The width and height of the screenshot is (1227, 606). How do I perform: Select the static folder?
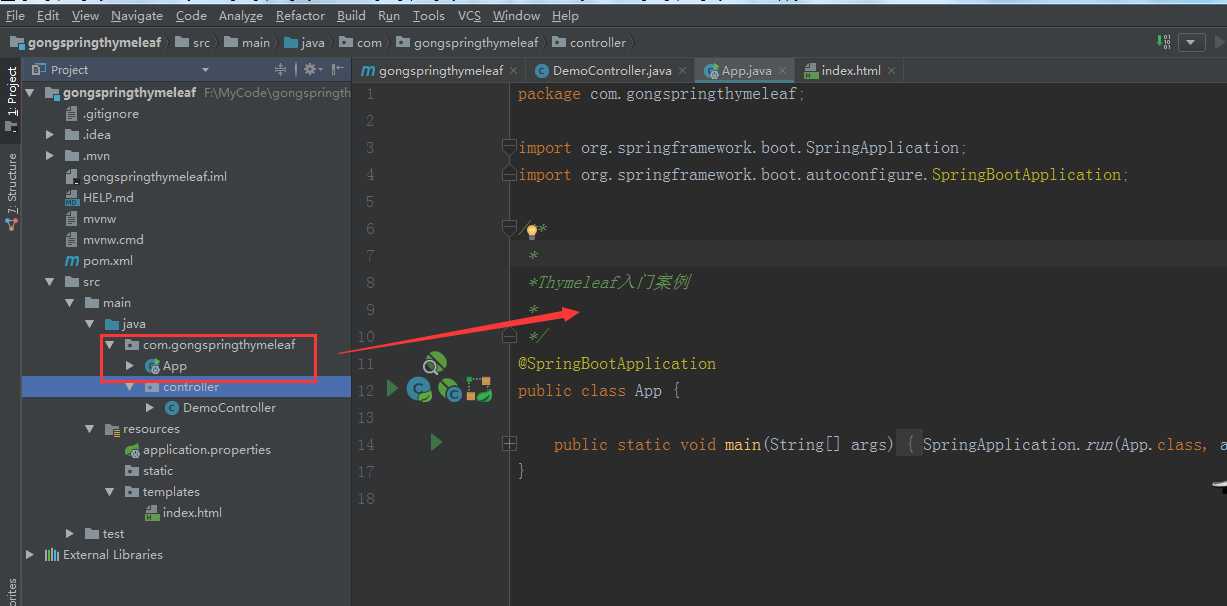click(149, 470)
